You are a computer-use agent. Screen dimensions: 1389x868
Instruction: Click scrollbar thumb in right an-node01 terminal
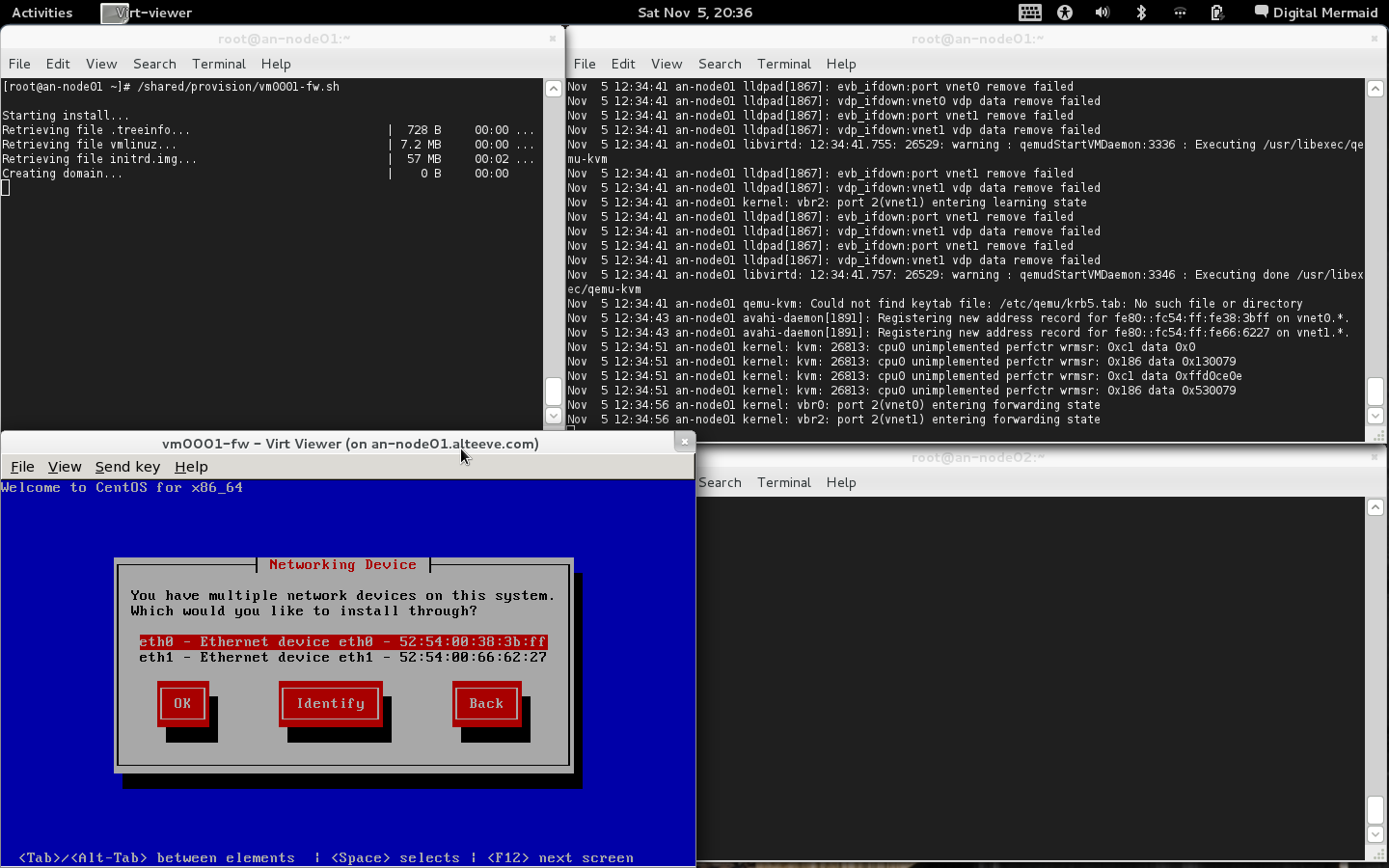(1375, 392)
